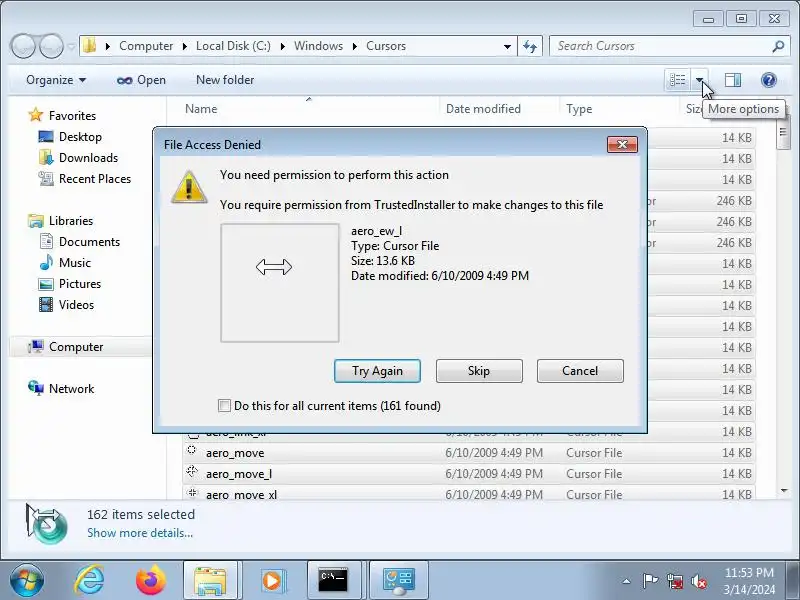
Task: Select Desktop in the navigation pane
Action: click(80, 137)
